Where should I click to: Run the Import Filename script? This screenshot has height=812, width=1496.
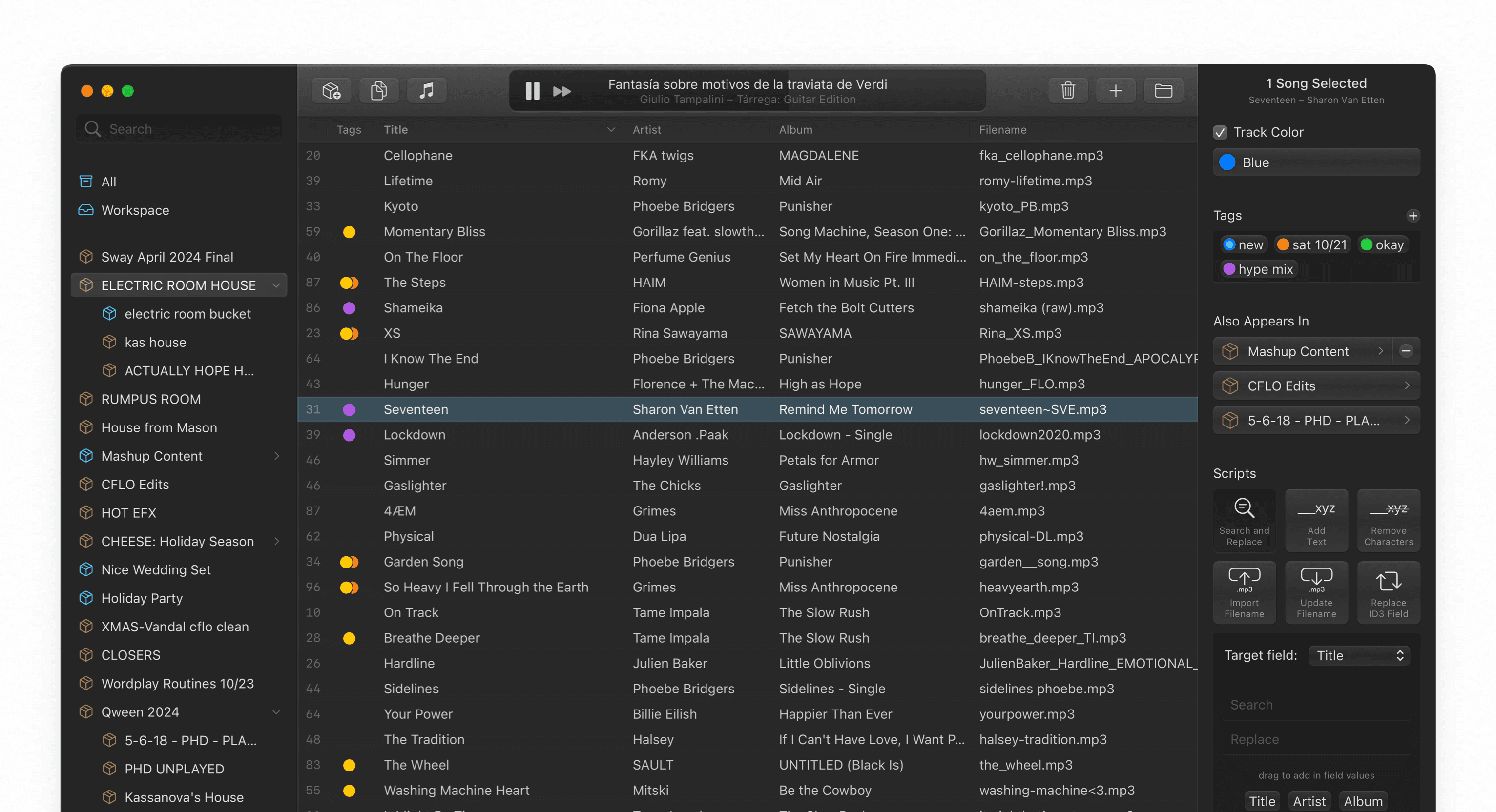(1244, 592)
